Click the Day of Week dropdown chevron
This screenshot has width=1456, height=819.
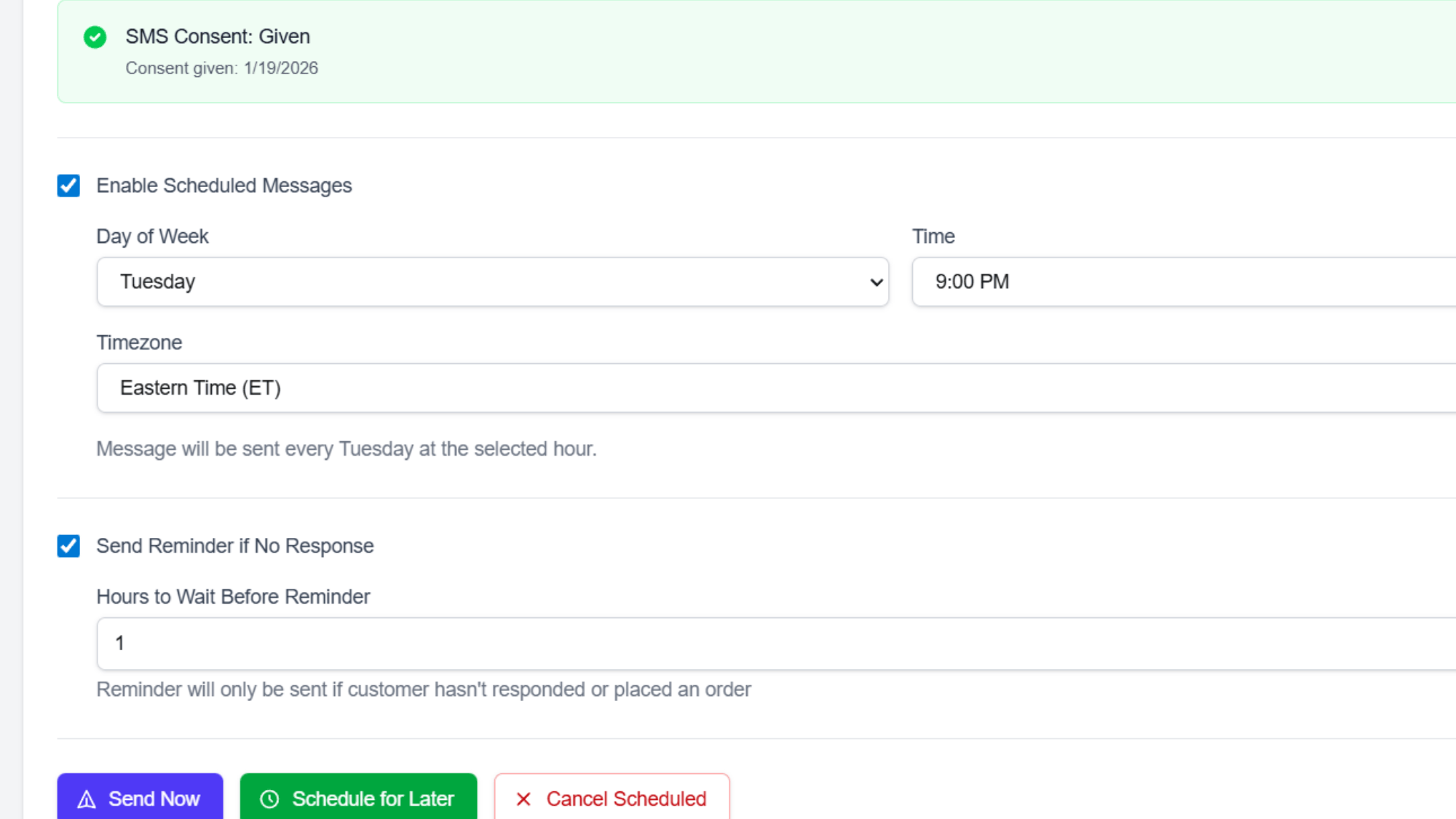[x=875, y=282]
